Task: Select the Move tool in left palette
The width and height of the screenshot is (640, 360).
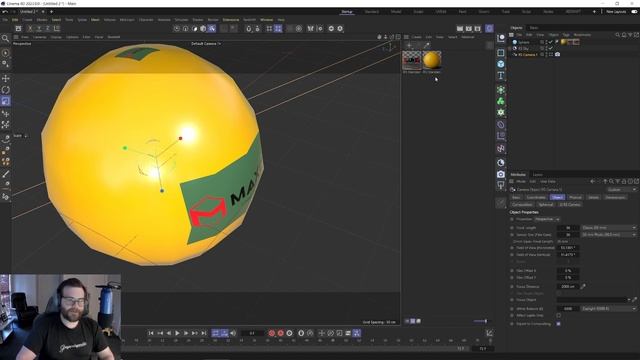Action: 6,78
